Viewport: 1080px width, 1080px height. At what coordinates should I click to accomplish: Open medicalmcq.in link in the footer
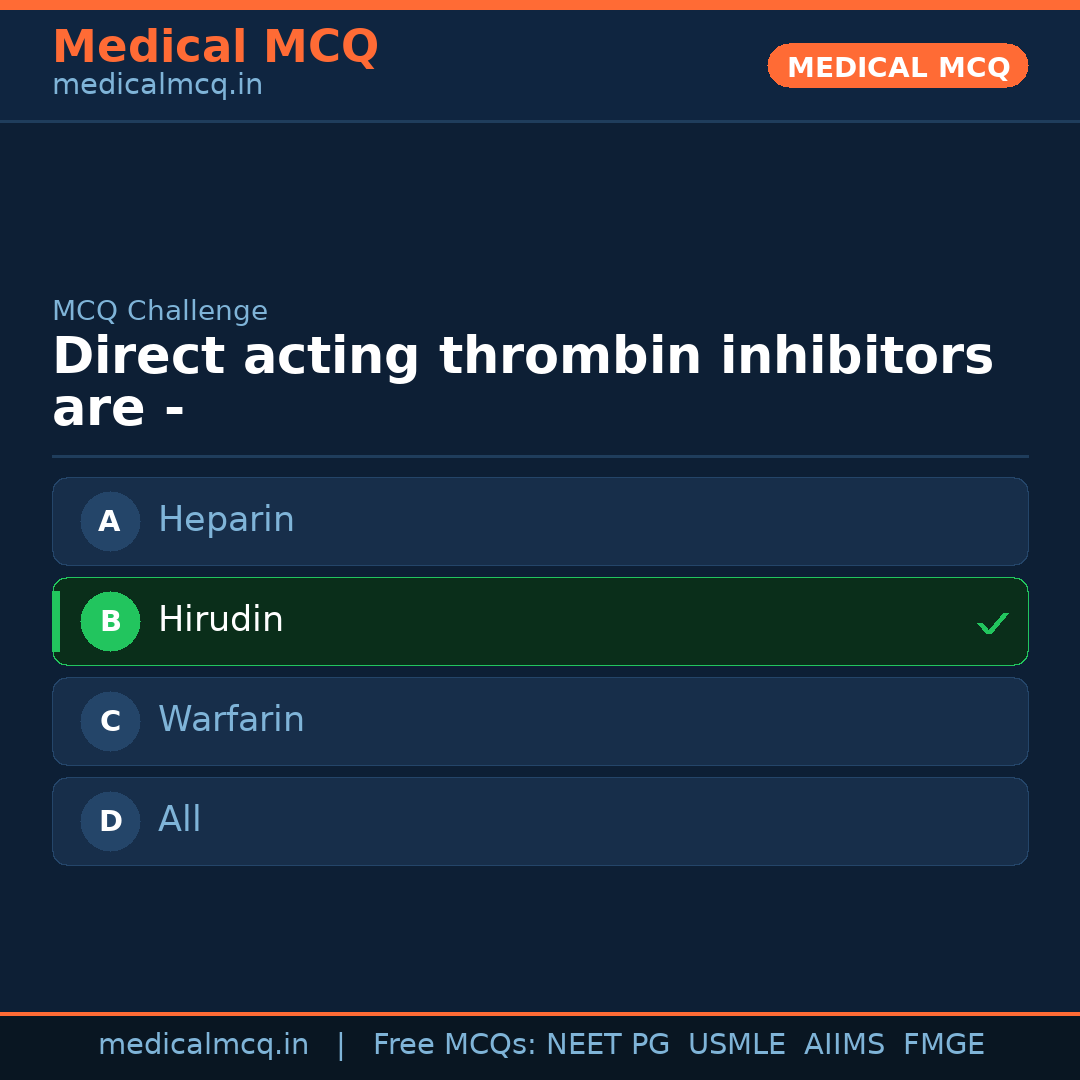(x=203, y=1045)
